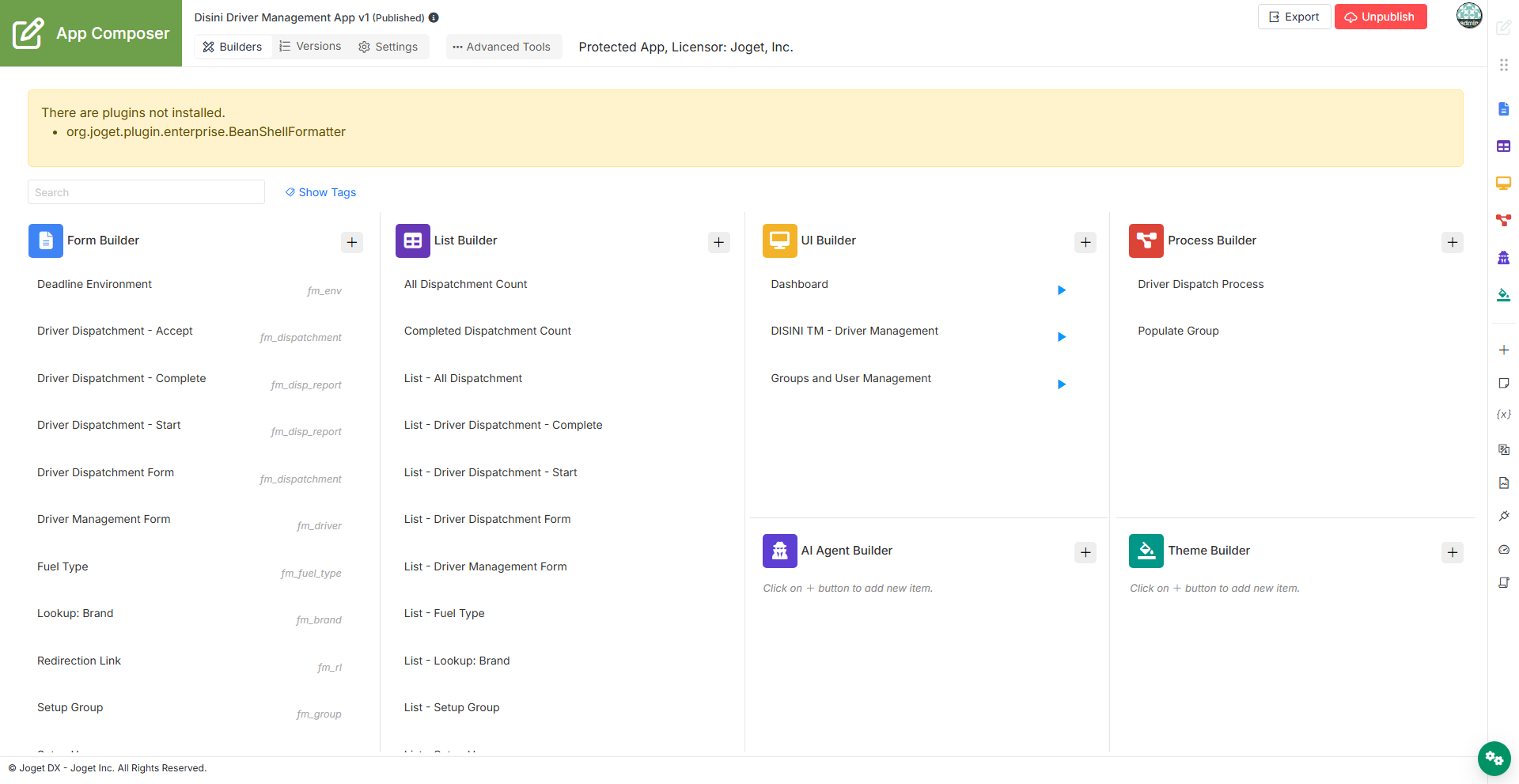Click the grid dots icon in right sidebar

point(1504,65)
